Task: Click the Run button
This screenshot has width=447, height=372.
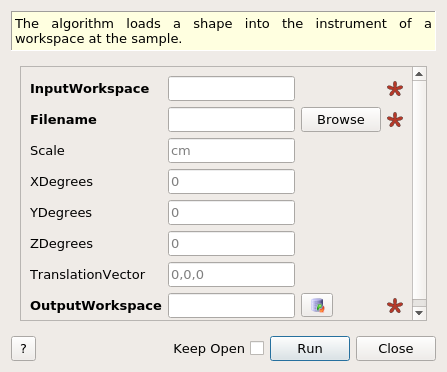Action: 310,348
